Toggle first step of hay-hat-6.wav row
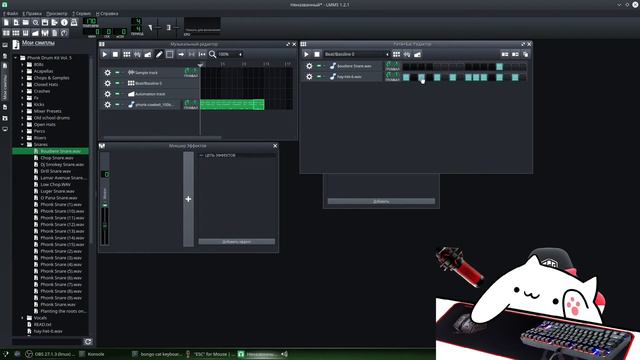640x360 pixels. [406, 77]
